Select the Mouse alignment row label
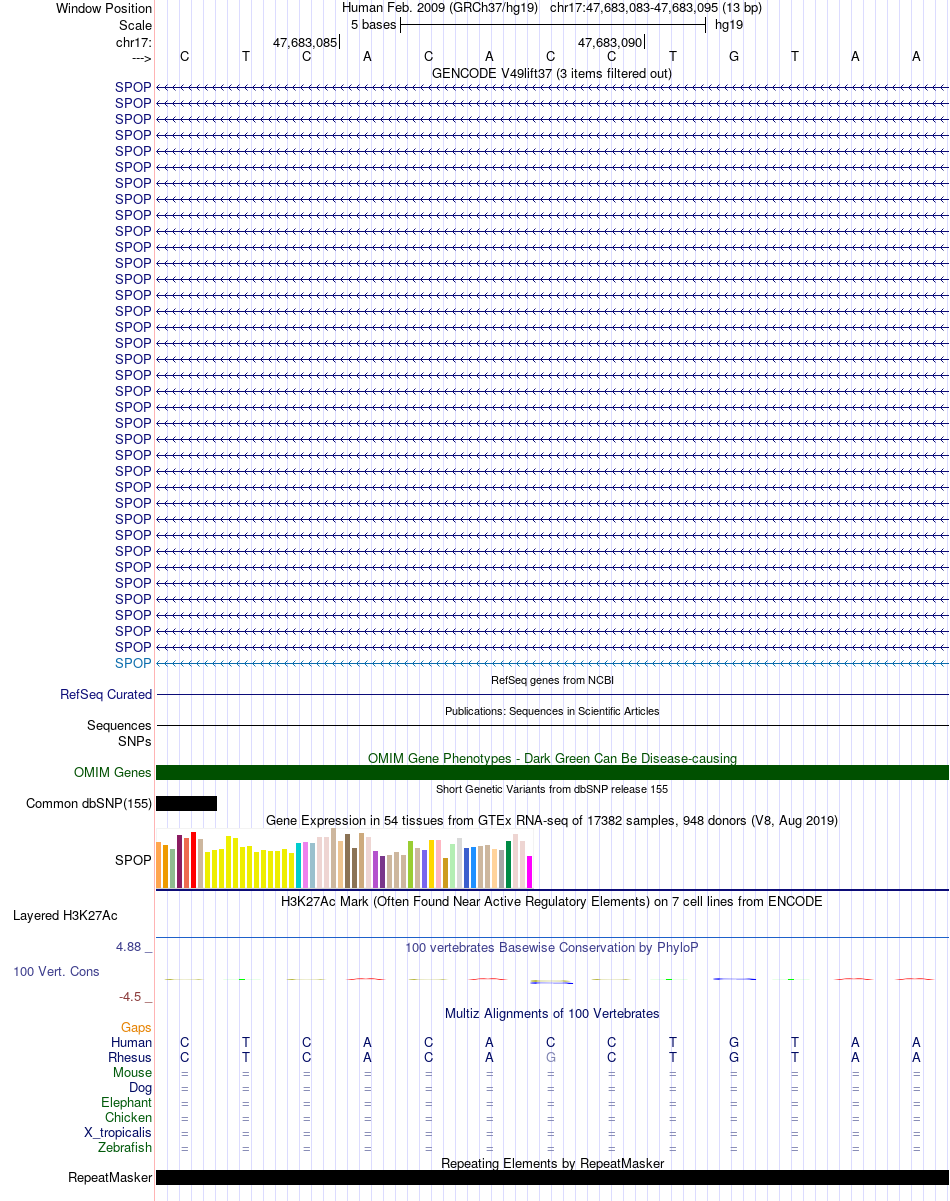 (x=132, y=1072)
